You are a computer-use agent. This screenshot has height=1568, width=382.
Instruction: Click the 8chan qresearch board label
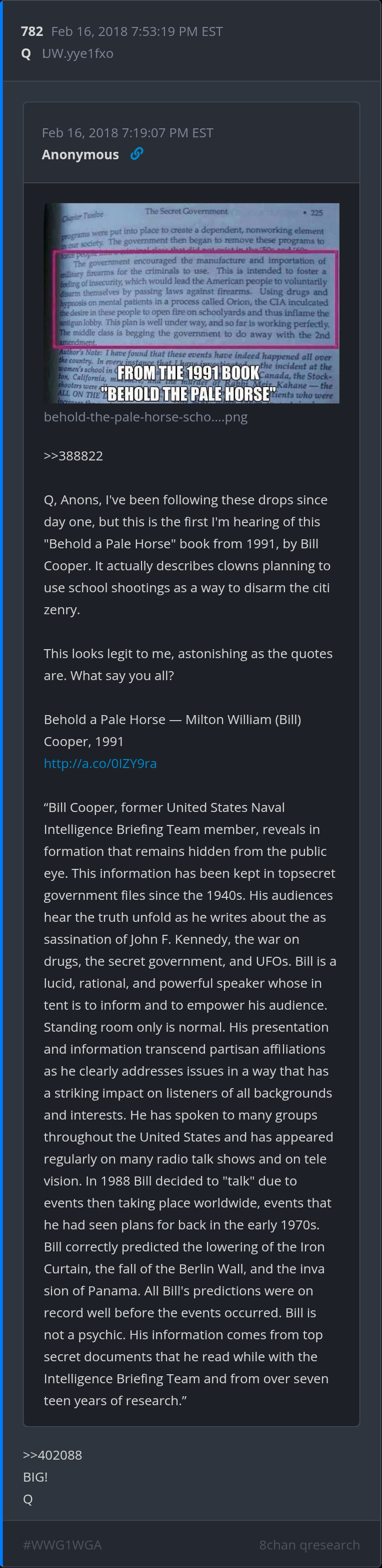click(x=309, y=1544)
